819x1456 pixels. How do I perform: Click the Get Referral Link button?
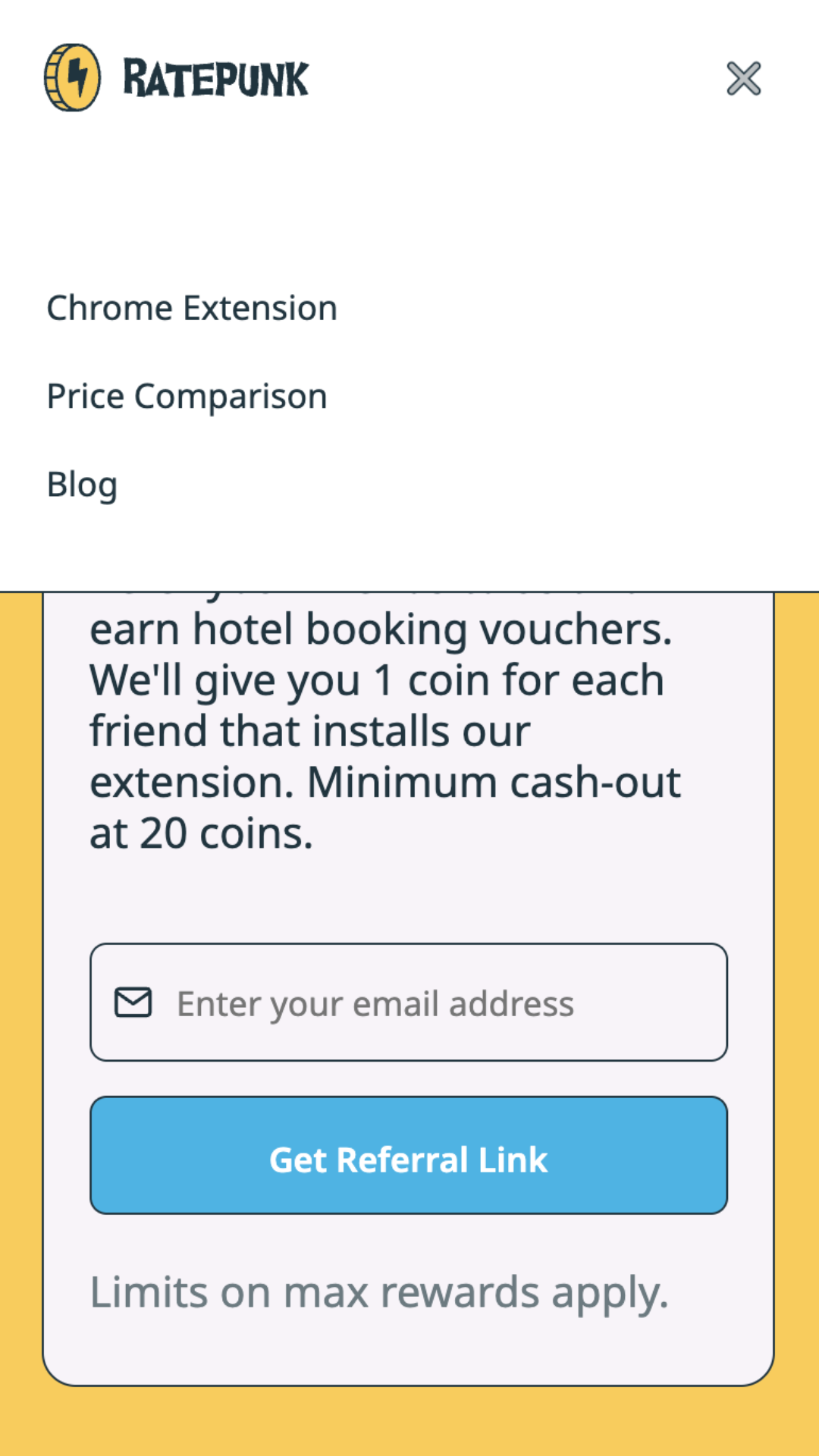click(x=409, y=1155)
